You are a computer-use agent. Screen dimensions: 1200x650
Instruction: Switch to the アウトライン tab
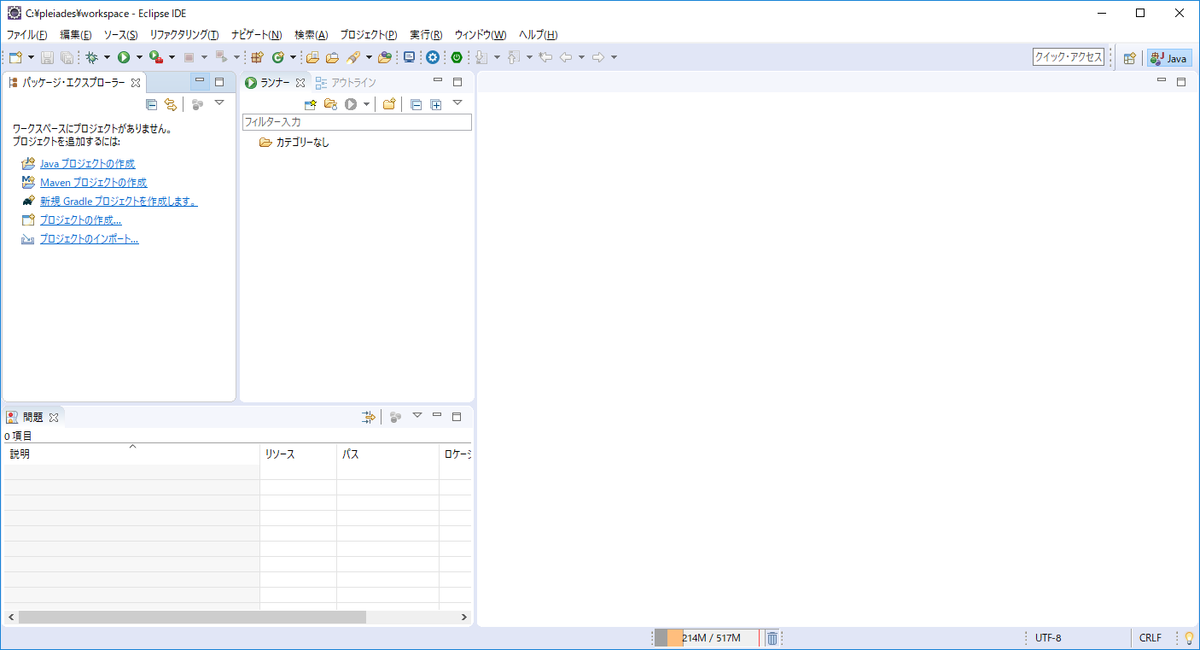(346, 82)
